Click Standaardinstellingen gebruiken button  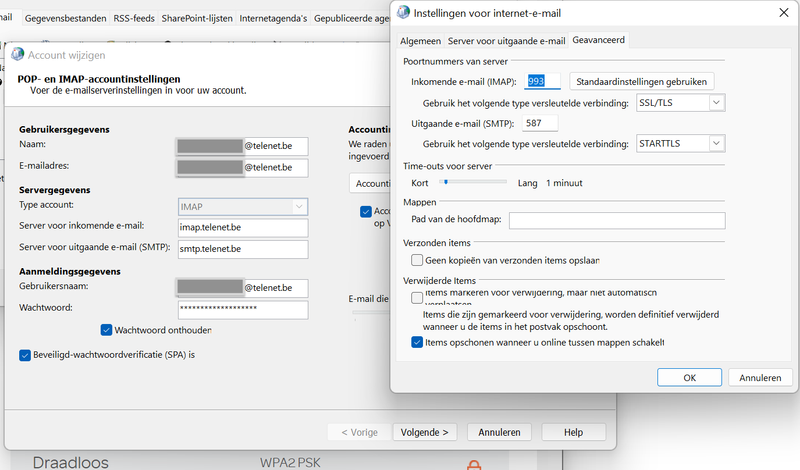click(641, 81)
